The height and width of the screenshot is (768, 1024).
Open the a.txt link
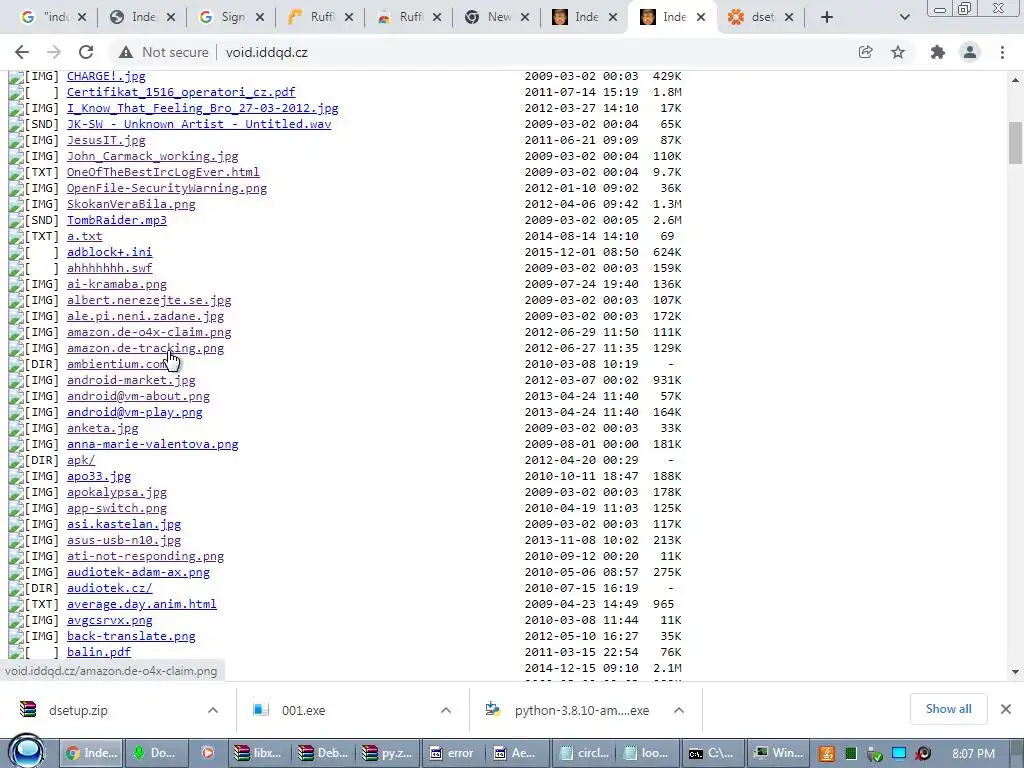(84, 236)
